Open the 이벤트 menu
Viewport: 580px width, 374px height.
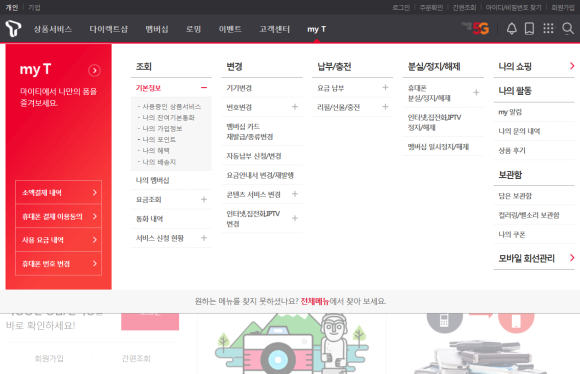[230, 29]
